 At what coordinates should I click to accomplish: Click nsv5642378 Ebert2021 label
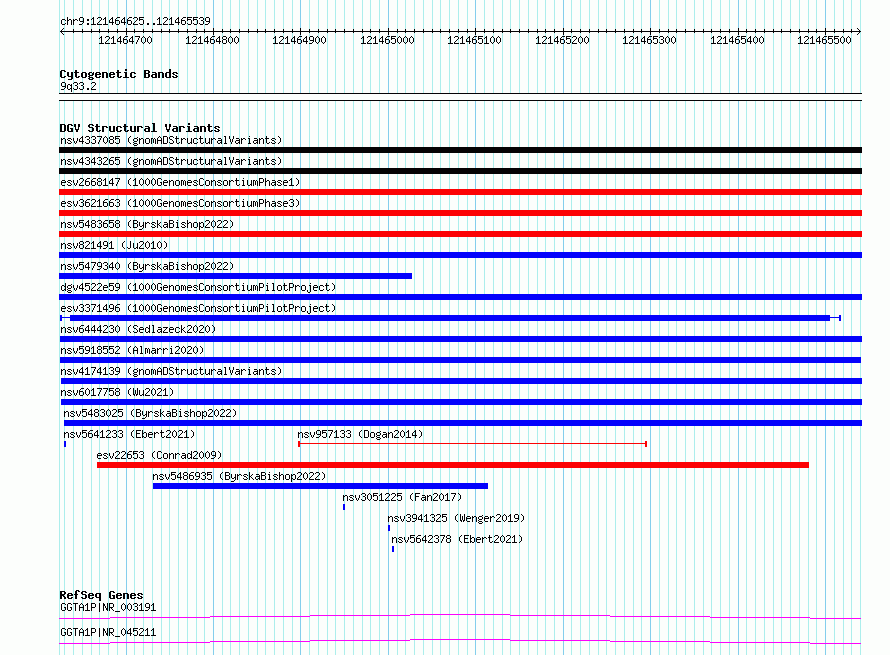(457, 539)
